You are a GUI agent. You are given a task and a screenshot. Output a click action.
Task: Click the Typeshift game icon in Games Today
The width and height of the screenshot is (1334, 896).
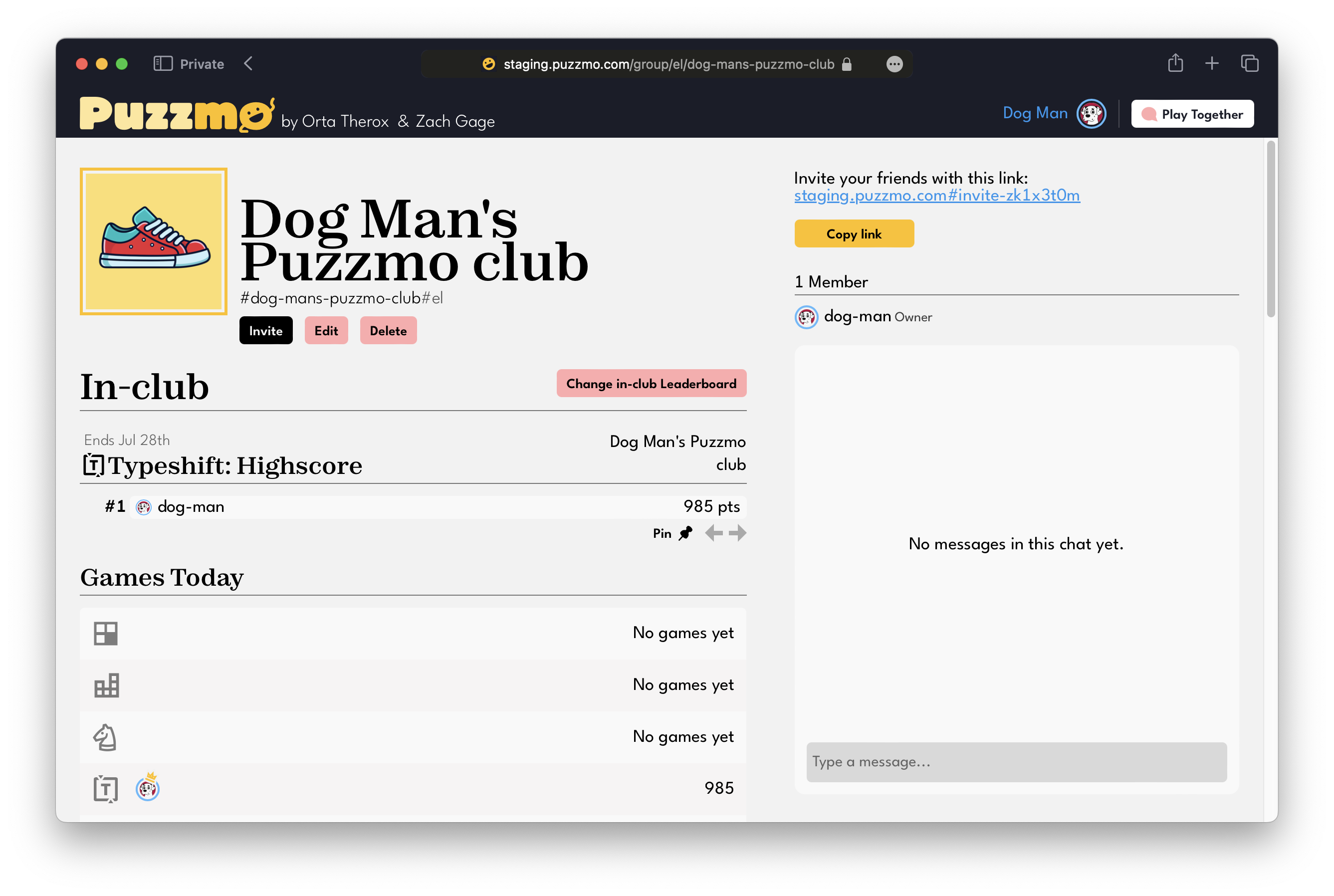(106, 789)
